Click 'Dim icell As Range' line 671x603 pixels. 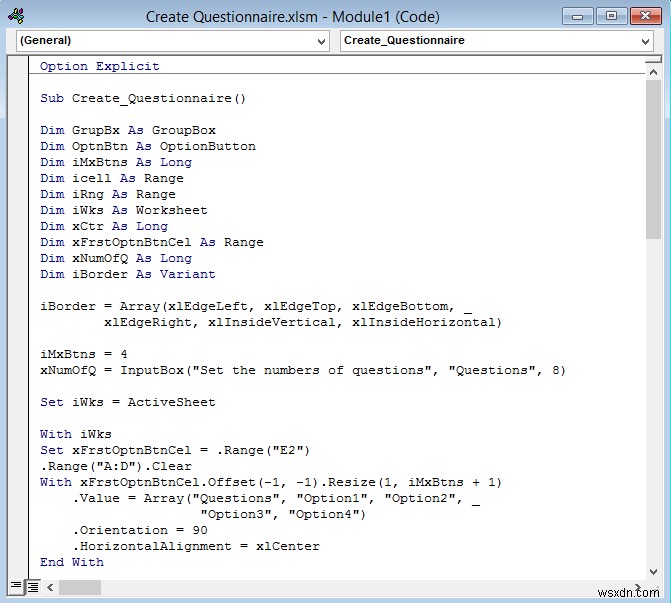pos(112,178)
